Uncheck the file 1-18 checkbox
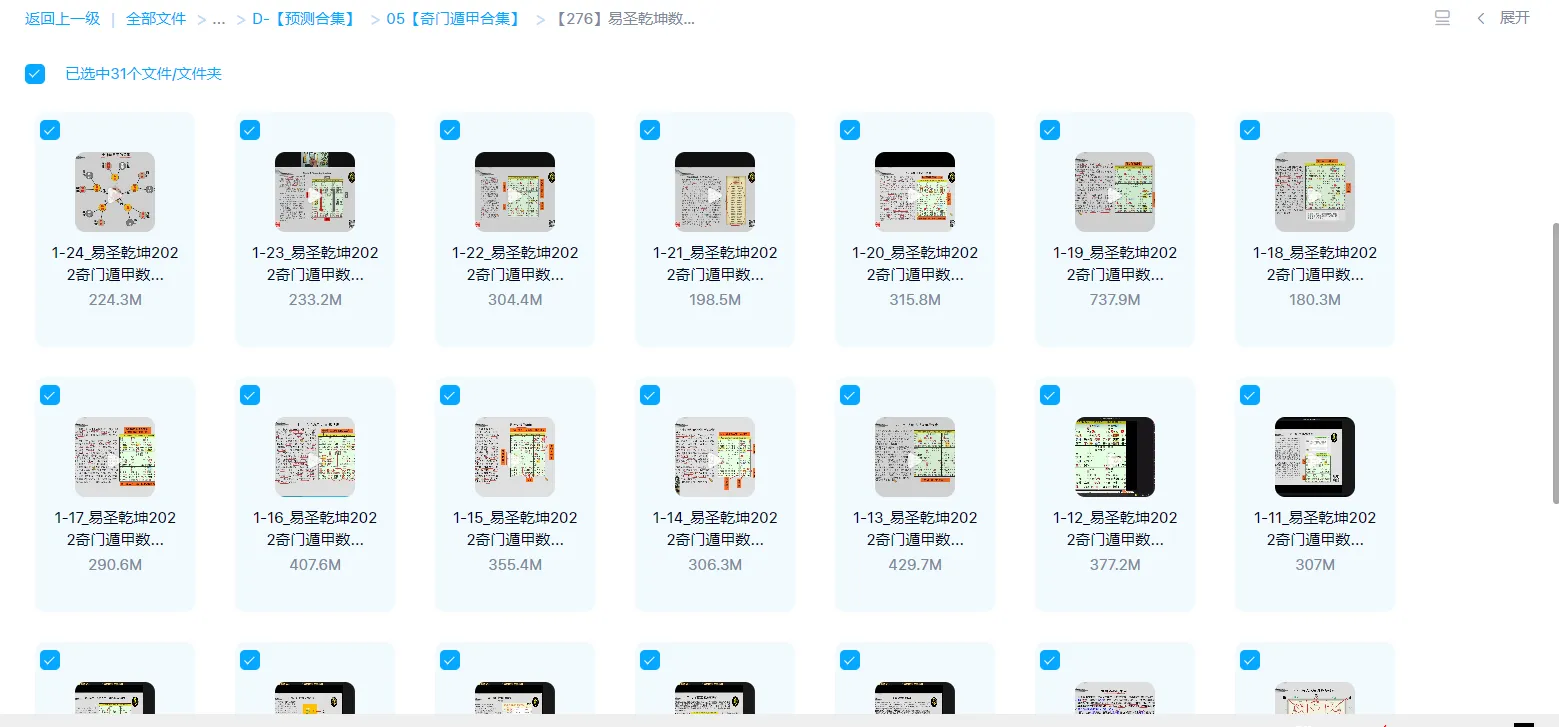 point(1250,130)
